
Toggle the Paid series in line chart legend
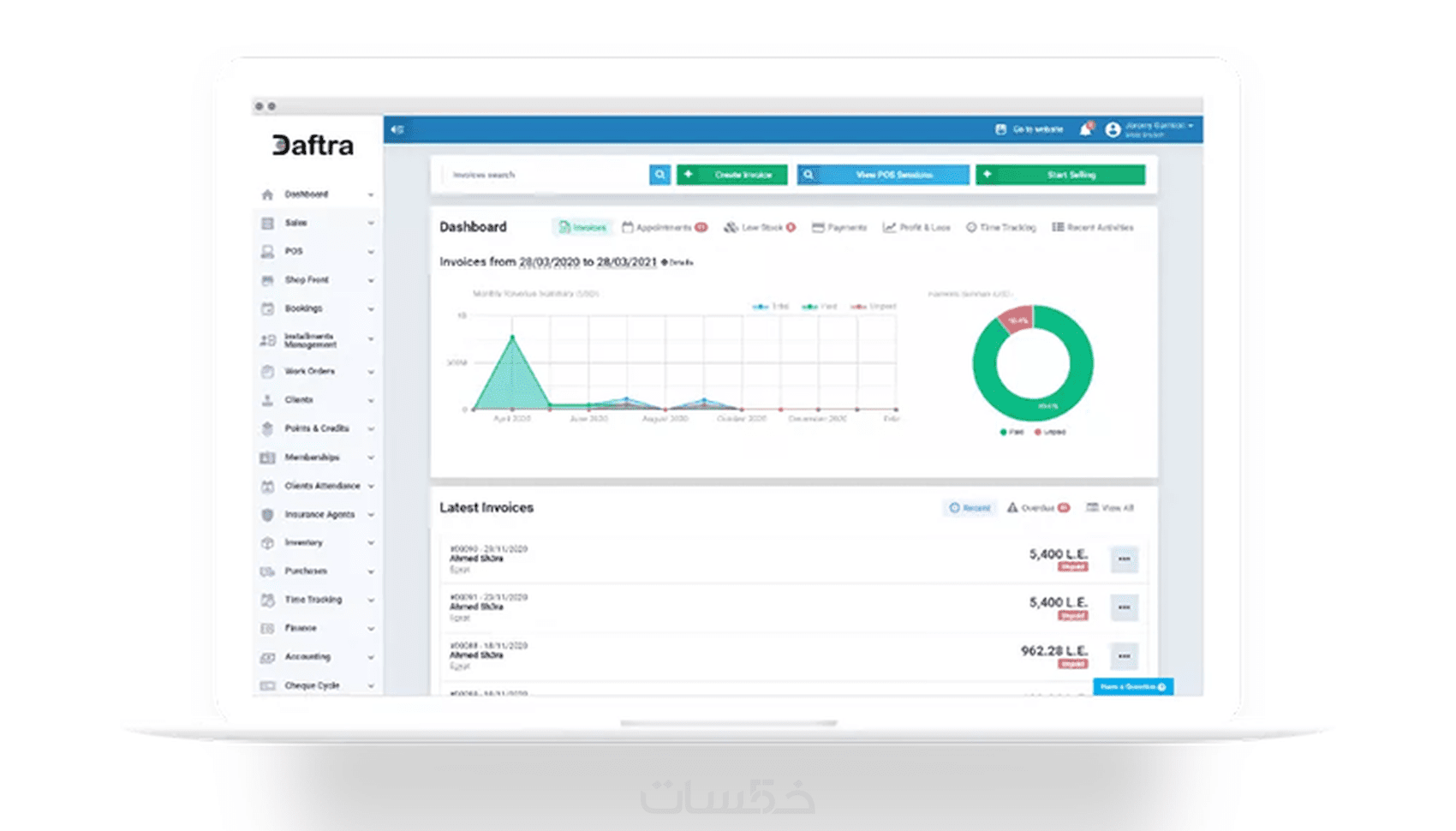click(820, 306)
